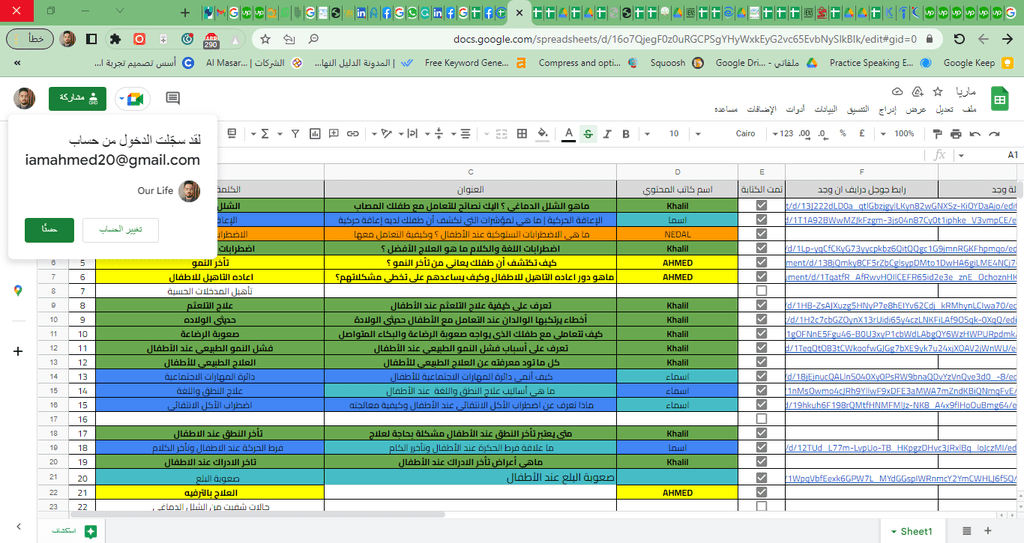Toggle italic formatting

(607, 134)
